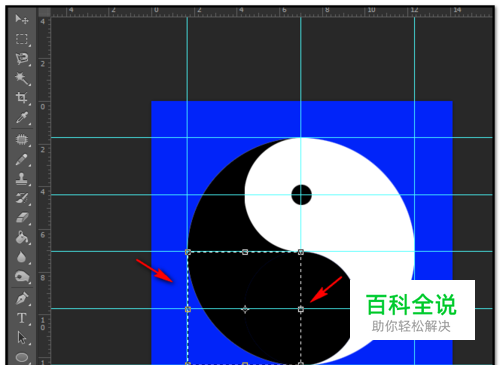Select the Horizontal Type tool
This screenshot has height=365, width=500.
(22, 318)
